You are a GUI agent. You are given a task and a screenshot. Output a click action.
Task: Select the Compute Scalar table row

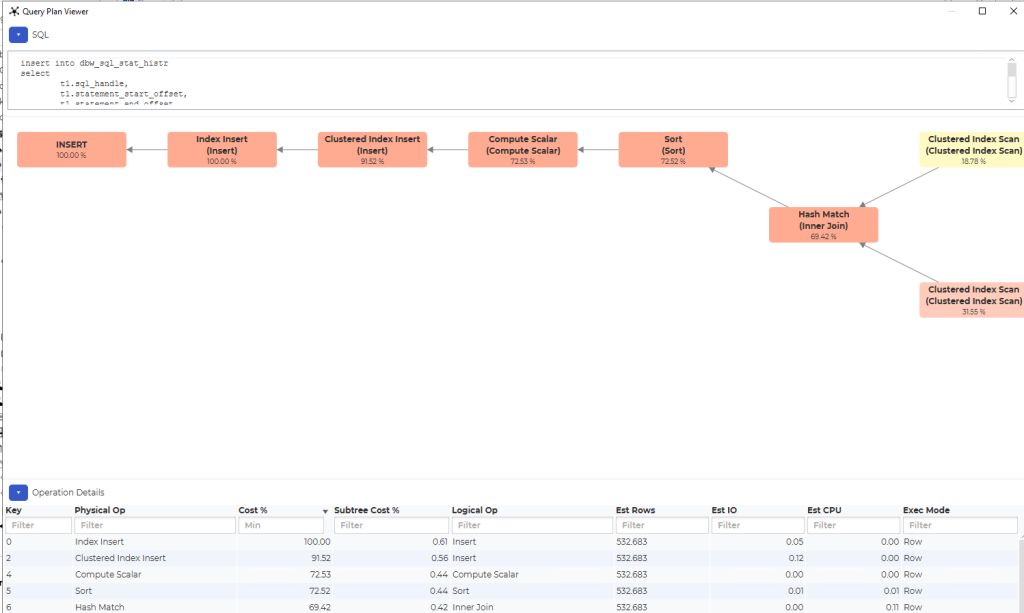511,574
